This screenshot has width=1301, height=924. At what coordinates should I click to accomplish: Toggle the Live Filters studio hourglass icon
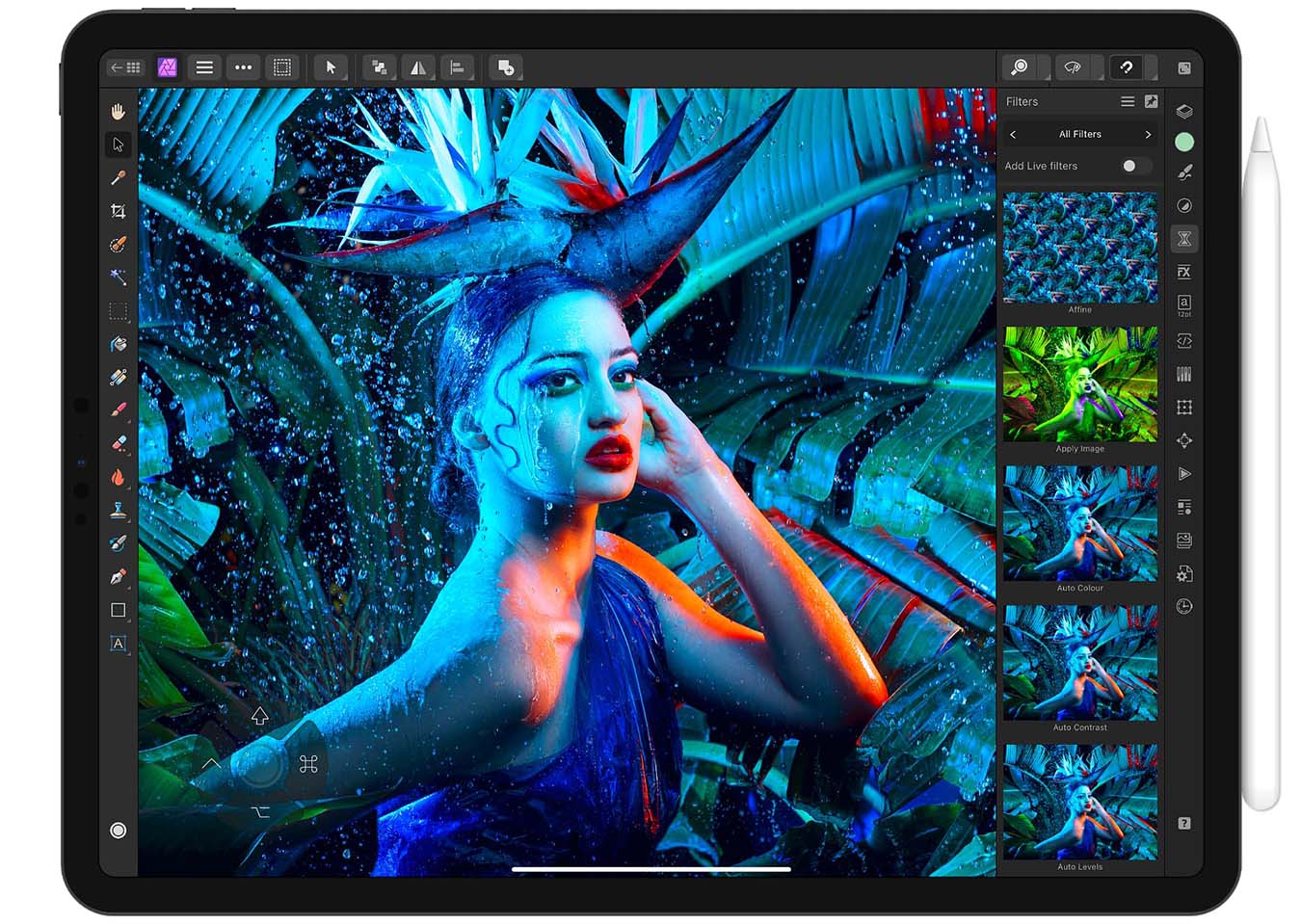point(1184,239)
